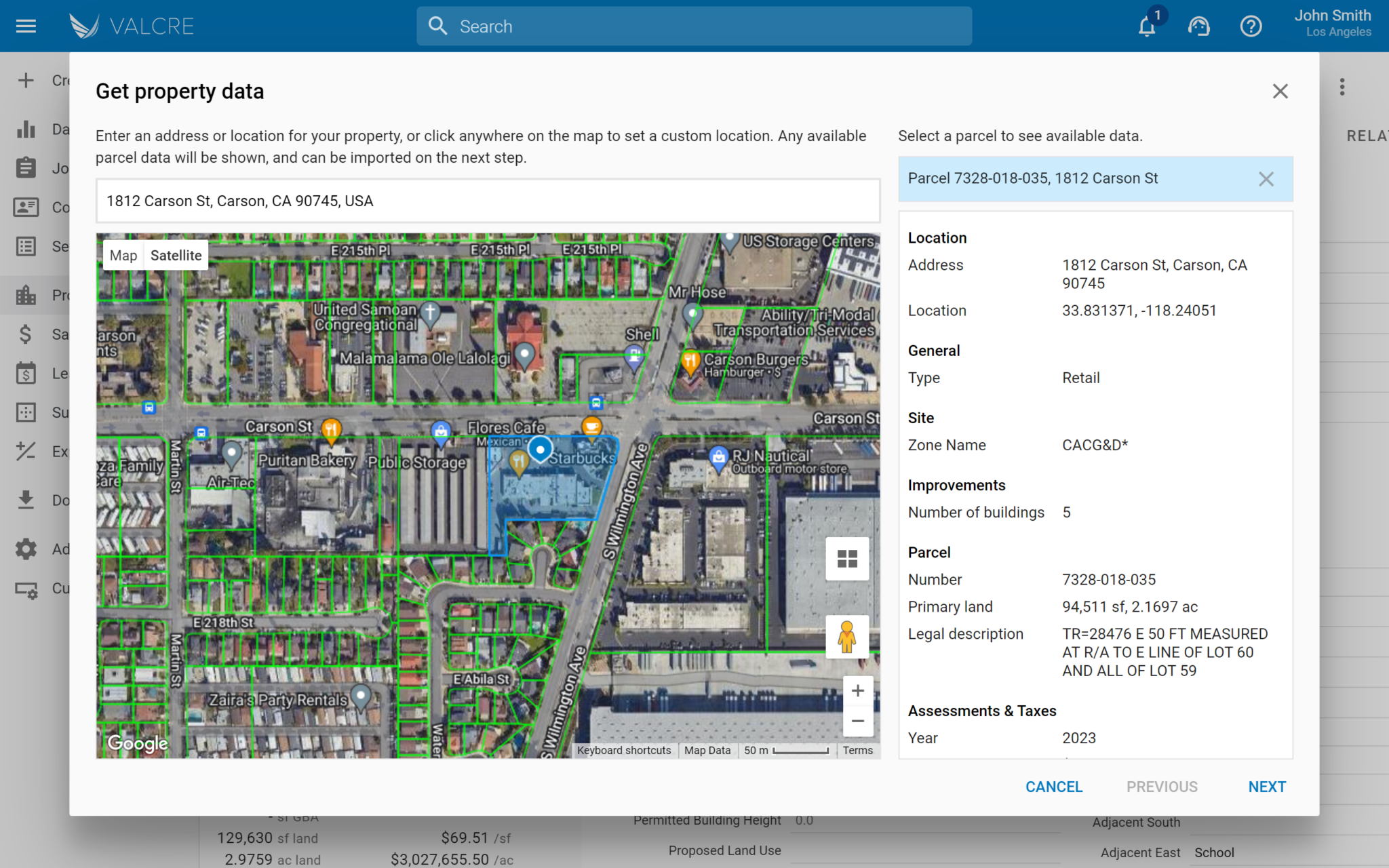The height and width of the screenshot is (868, 1389).
Task: Open the help question mark icon
Action: tap(1251, 26)
